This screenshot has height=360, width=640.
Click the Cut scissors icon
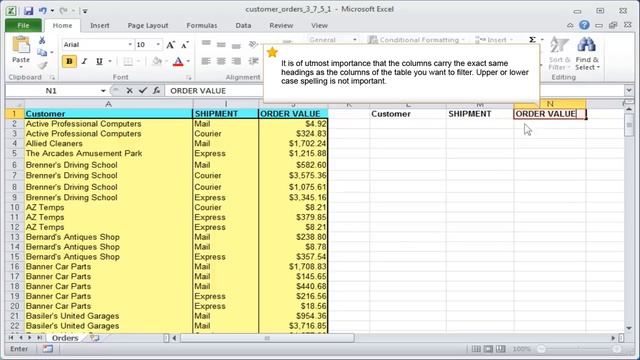tap(42, 40)
